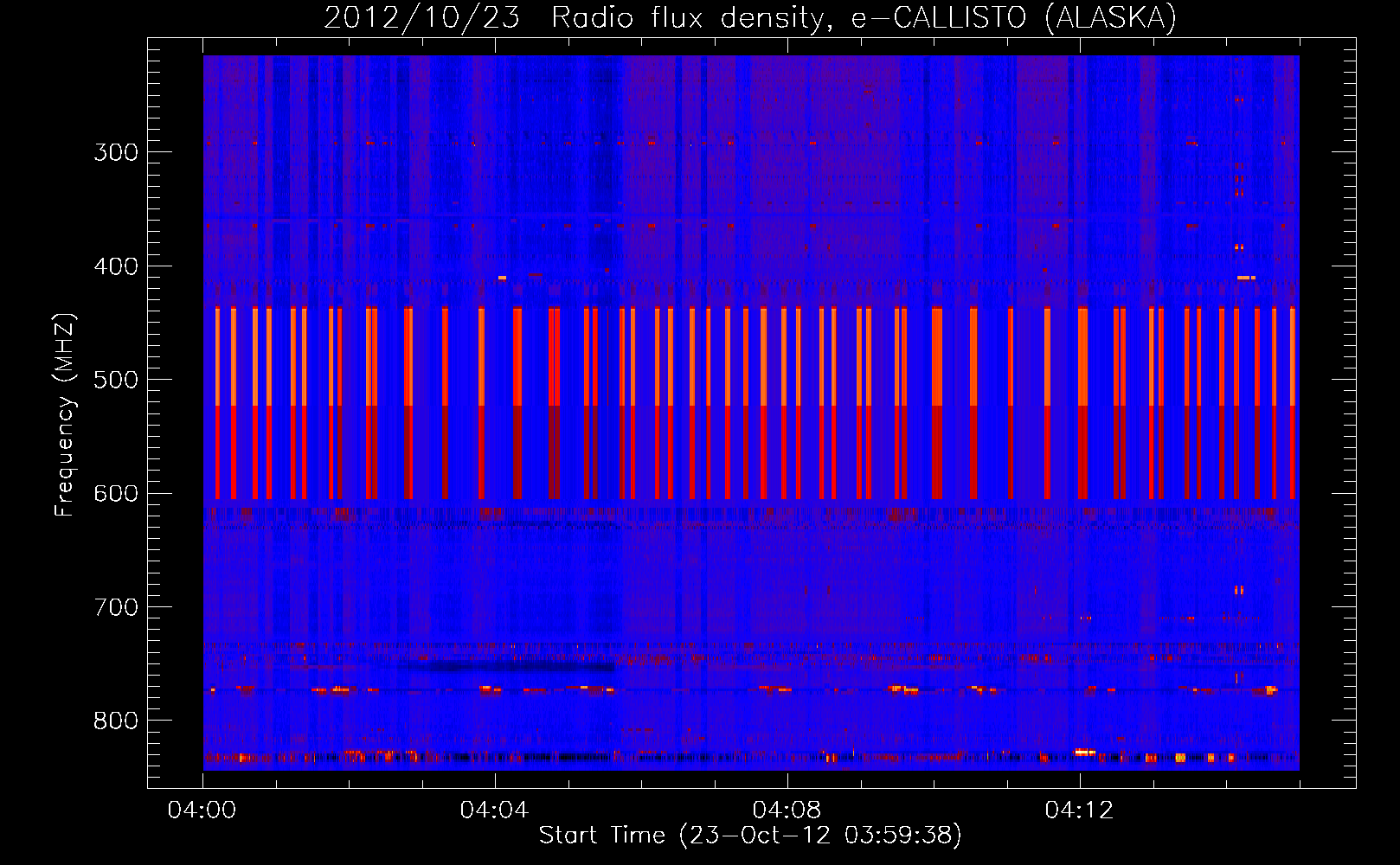Viewport: 1400px width, 865px height.
Task: Click the Start Time axis caption
Action: [x=750, y=836]
